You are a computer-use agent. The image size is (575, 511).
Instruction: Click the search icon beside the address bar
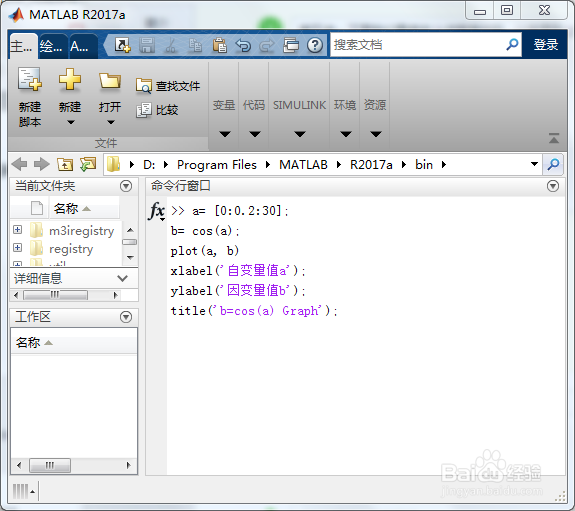pos(553,164)
